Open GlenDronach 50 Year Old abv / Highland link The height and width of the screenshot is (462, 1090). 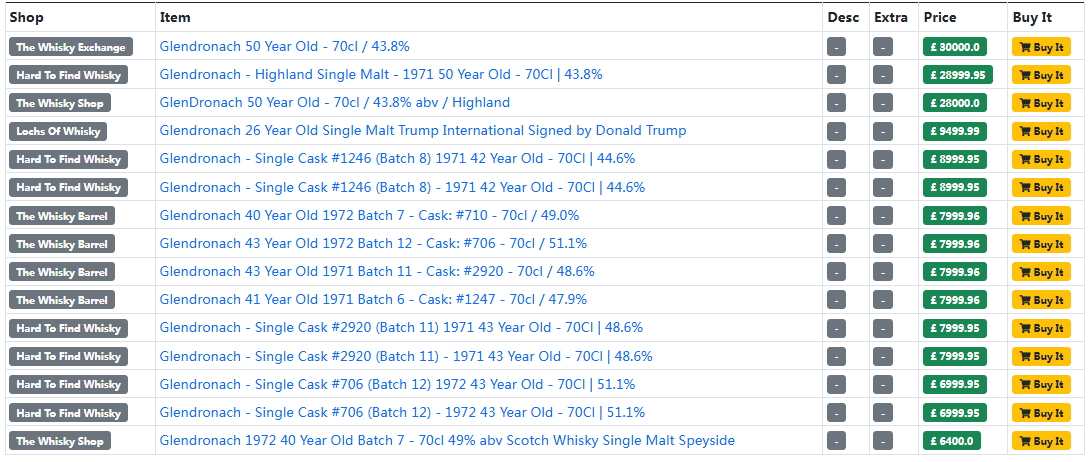click(x=334, y=102)
